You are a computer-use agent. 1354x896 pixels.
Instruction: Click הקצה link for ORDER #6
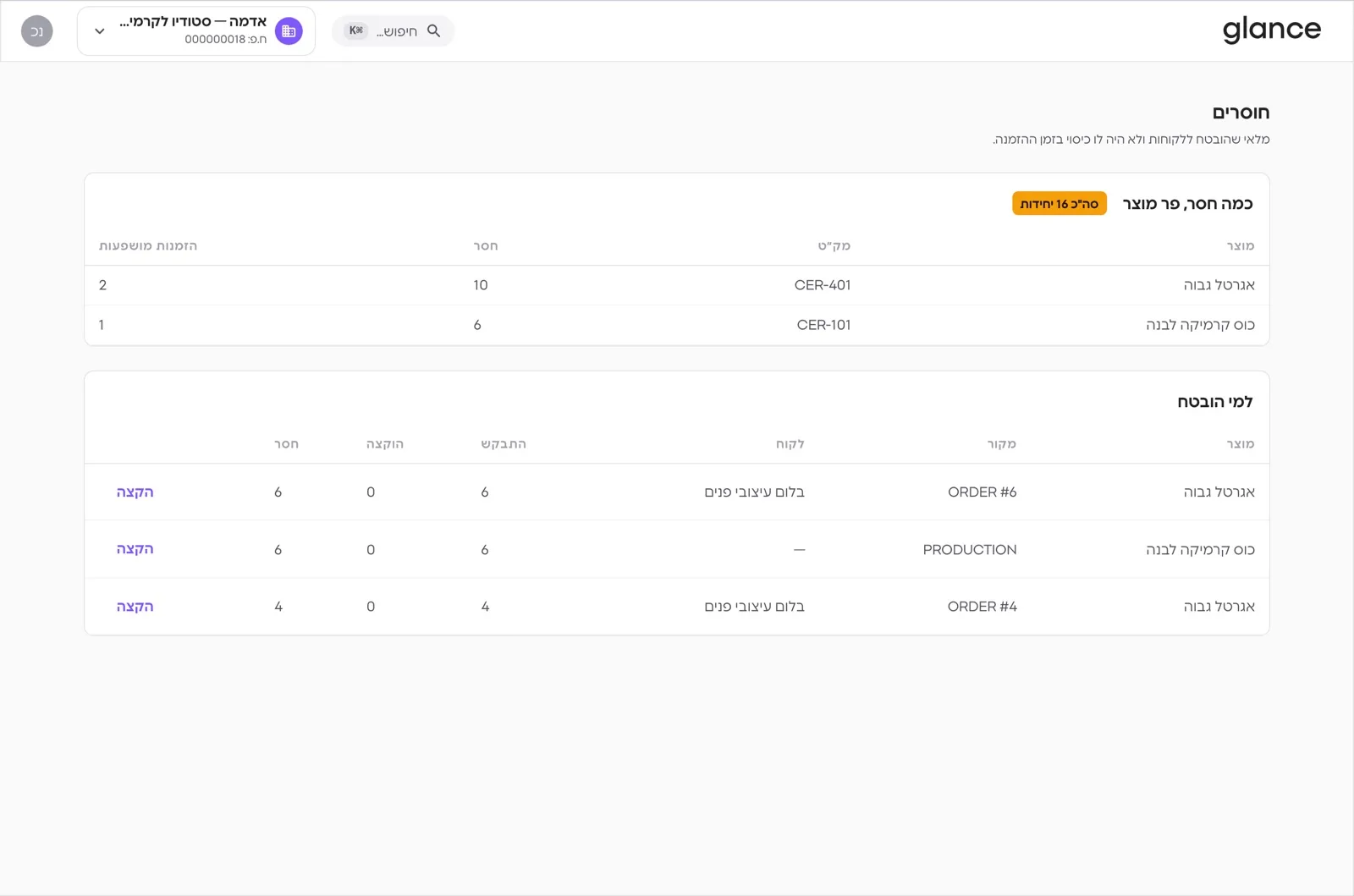[135, 492]
